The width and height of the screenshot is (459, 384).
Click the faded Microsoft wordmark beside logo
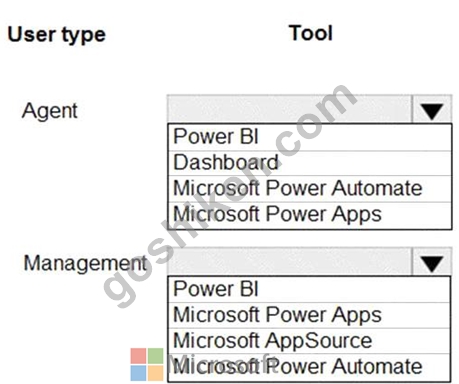(x=220, y=365)
